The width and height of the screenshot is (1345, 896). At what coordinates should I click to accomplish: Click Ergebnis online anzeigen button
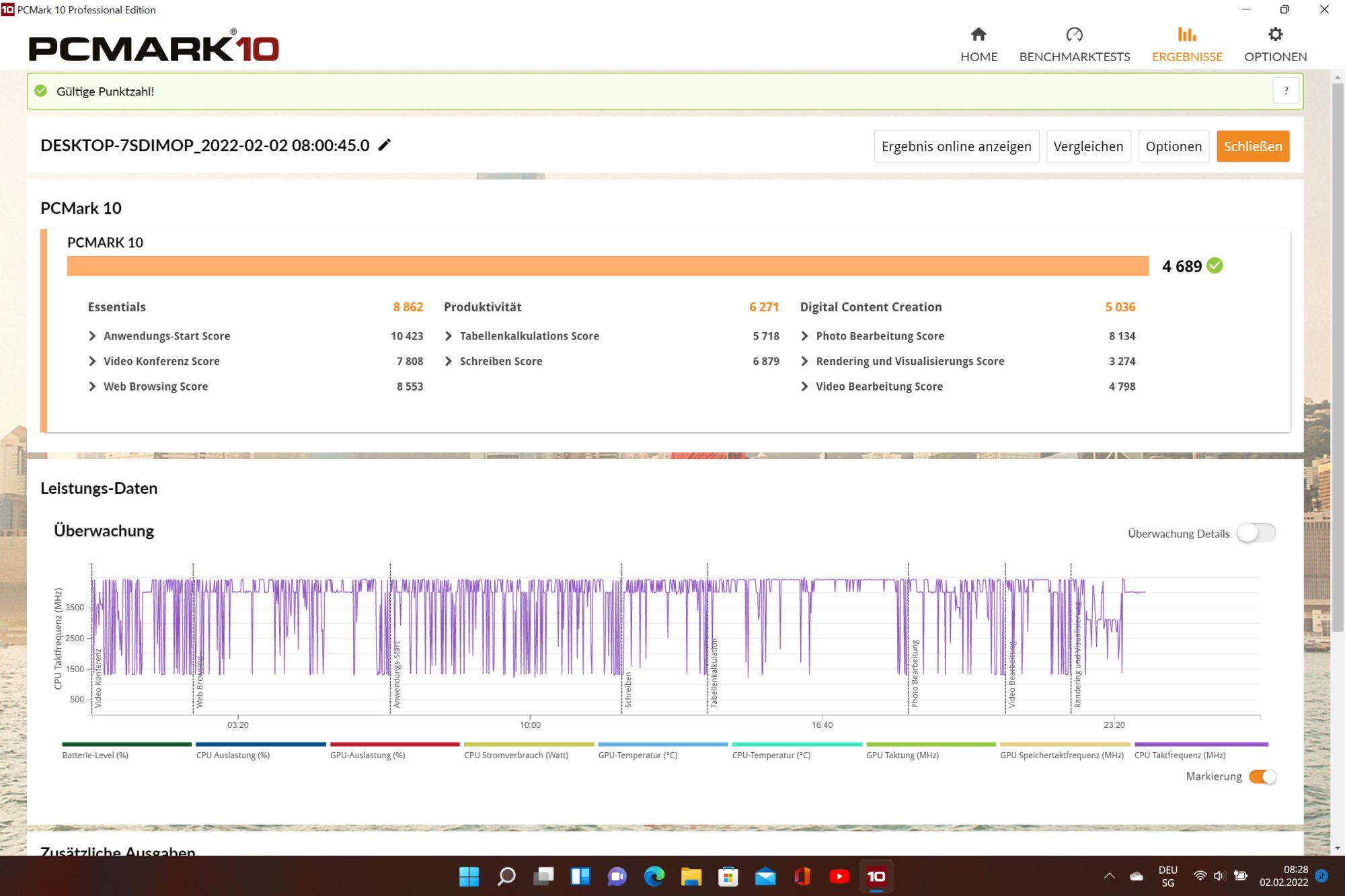point(956,147)
